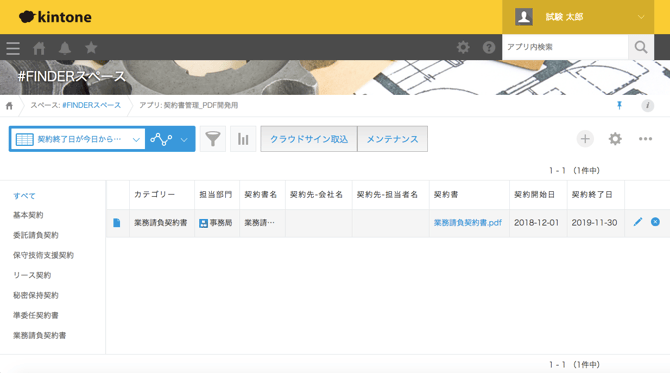Open record details via the document icon
670x373 pixels.
pyautogui.click(x=117, y=223)
